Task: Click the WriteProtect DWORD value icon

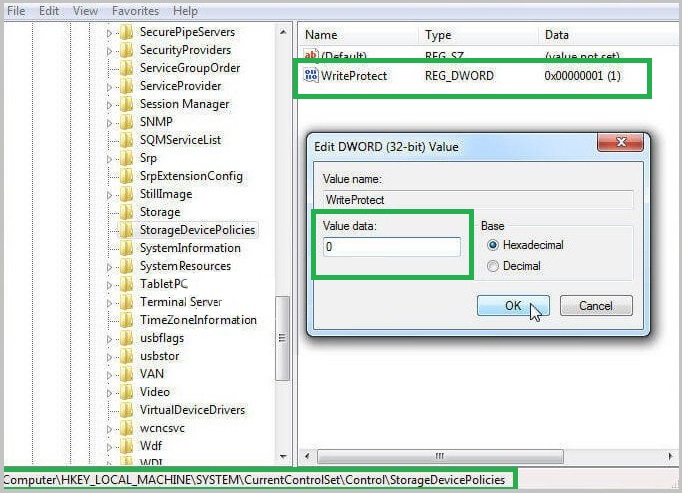Action: coord(311,75)
